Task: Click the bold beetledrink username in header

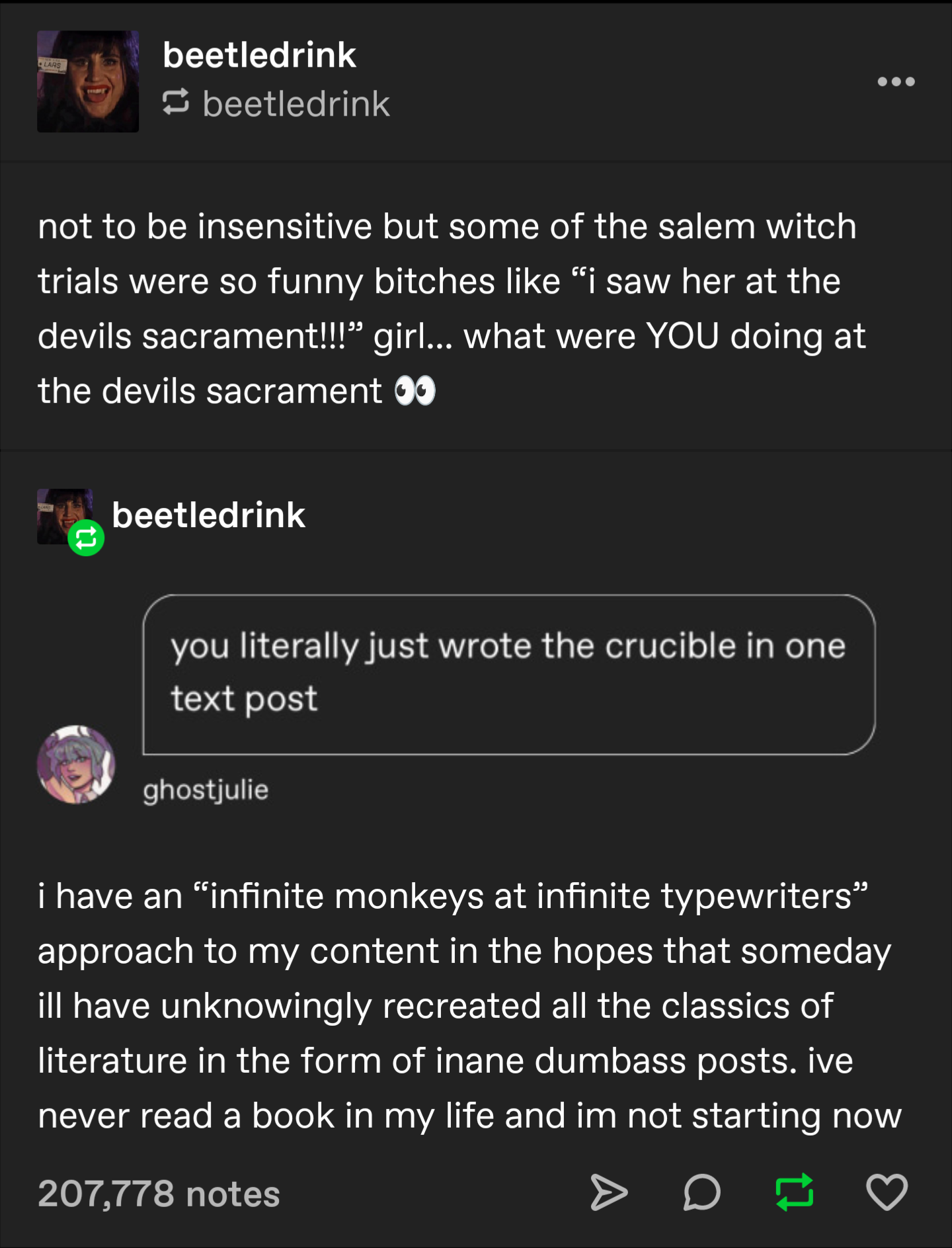Action: pos(259,55)
